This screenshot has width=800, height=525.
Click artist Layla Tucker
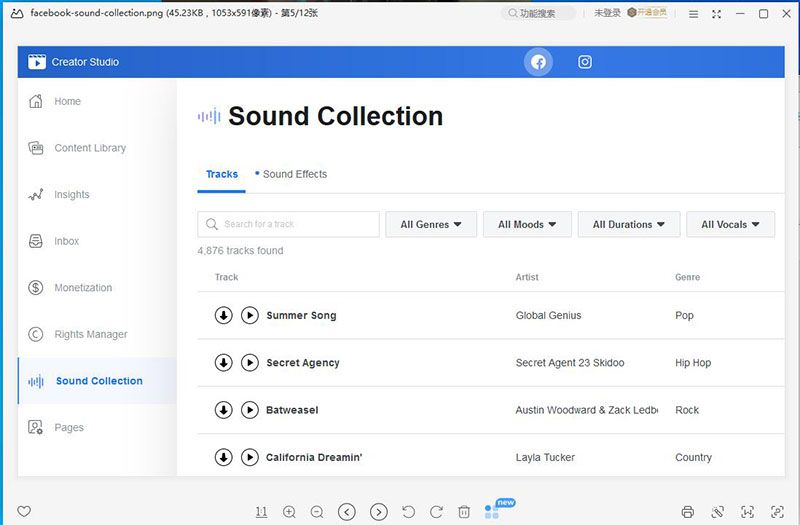(545, 457)
